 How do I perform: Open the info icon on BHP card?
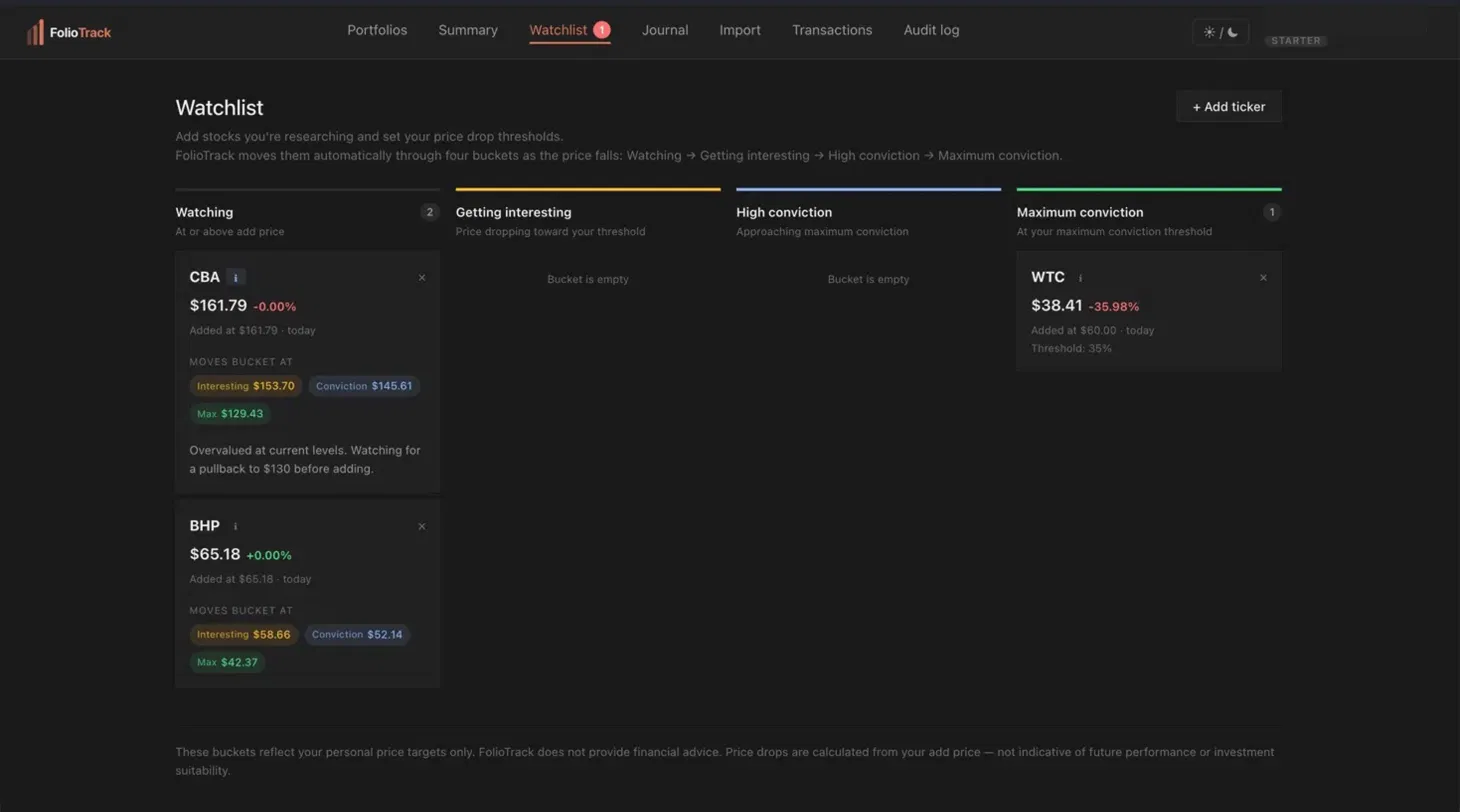pyautogui.click(x=236, y=526)
